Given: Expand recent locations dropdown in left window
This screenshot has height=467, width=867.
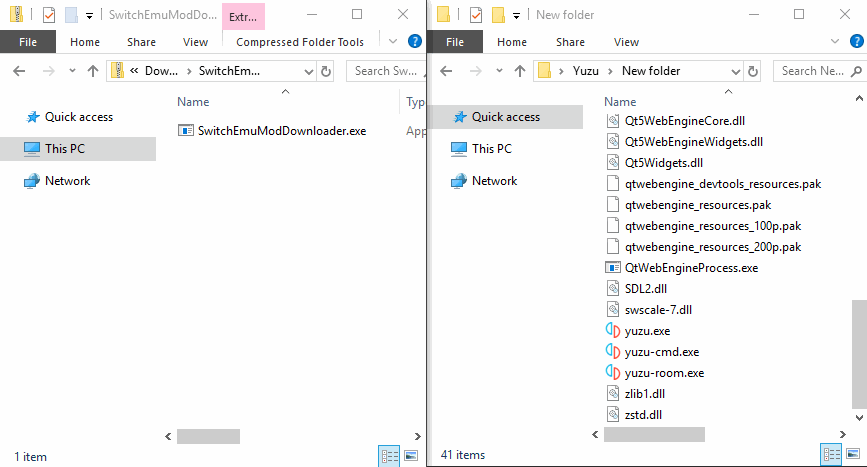Looking at the screenshot, I should click(72, 71).
